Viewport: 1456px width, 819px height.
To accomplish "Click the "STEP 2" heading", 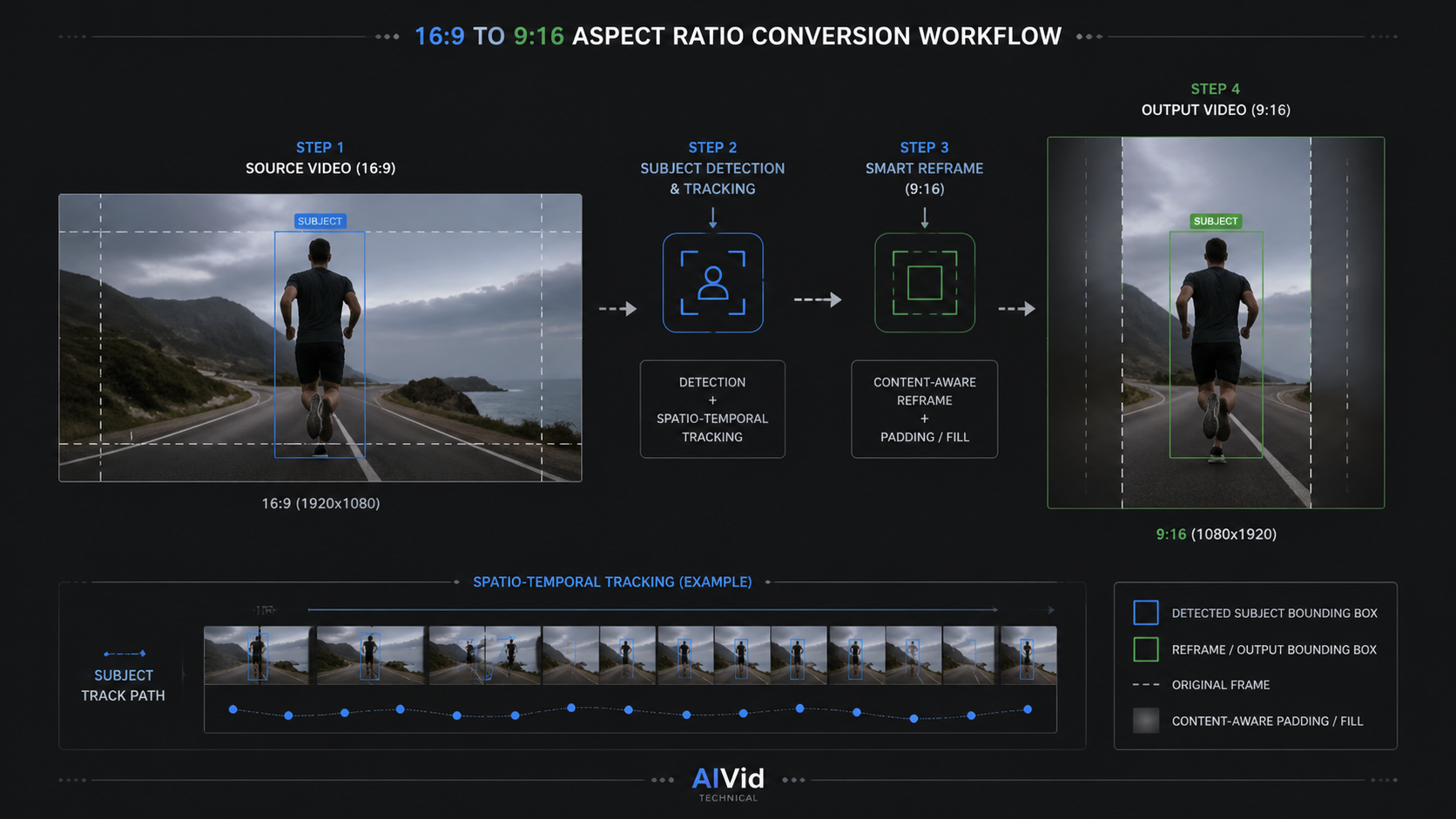I will point(712,147).
